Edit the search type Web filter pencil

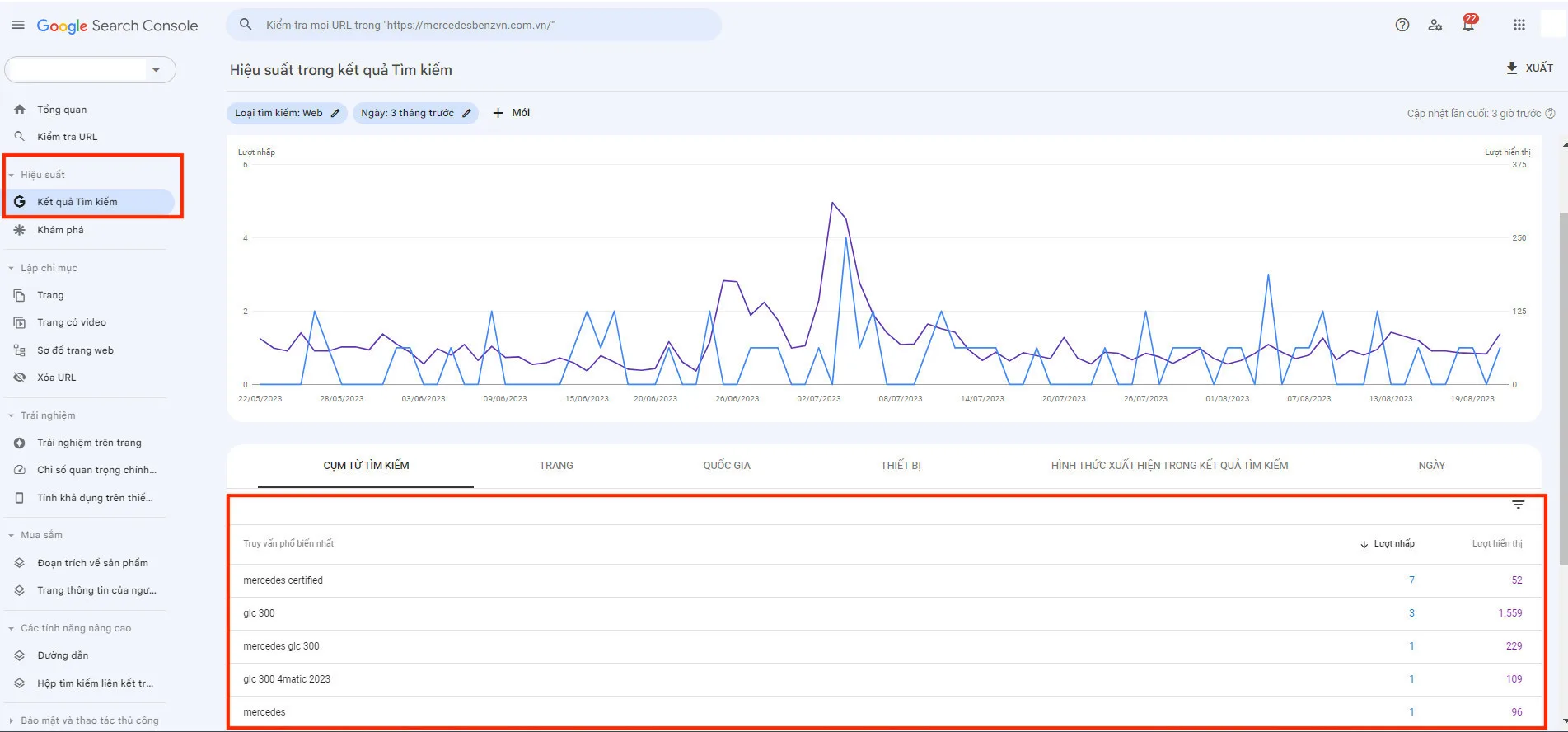(x=335, y=113)
